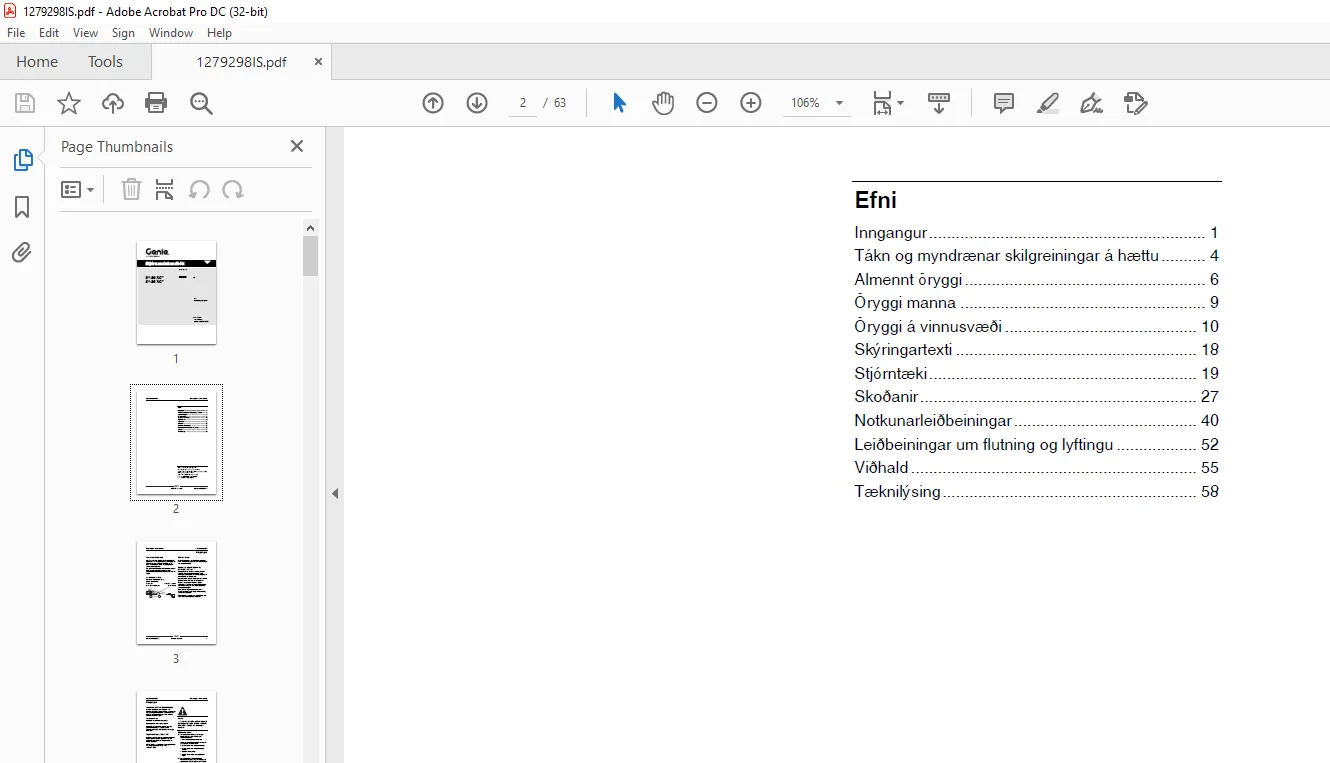Viewport: 1330px width, 763px height.
Task: Select the 1279298IS.pdf document tab
Action: point(241,62)
